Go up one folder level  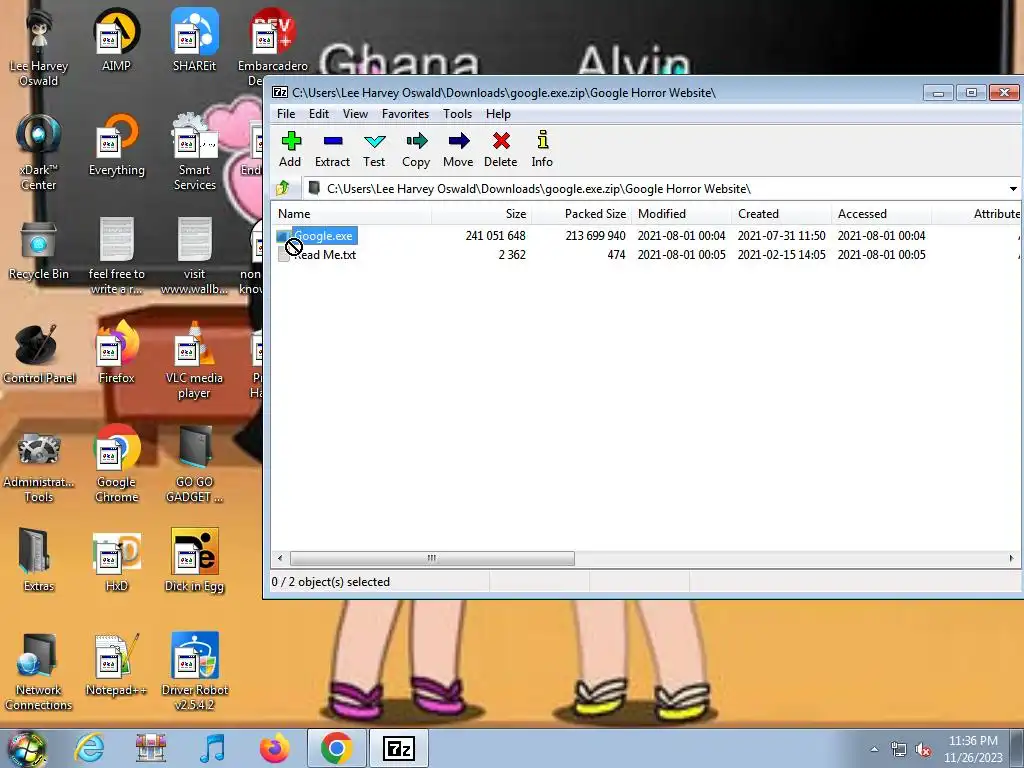(x=283, y=189)
